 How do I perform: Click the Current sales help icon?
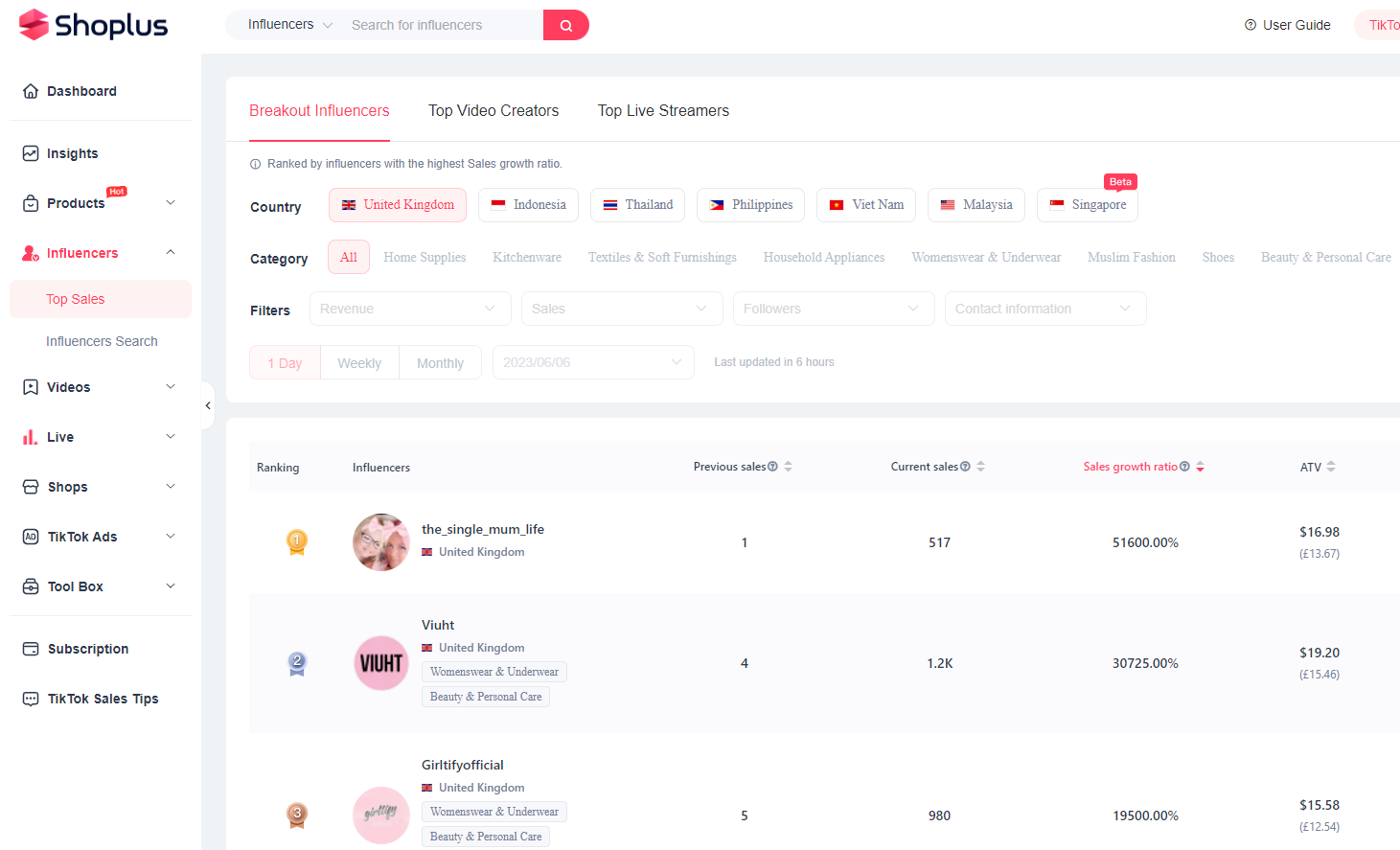pyautogui.click(x=965, y=467)
